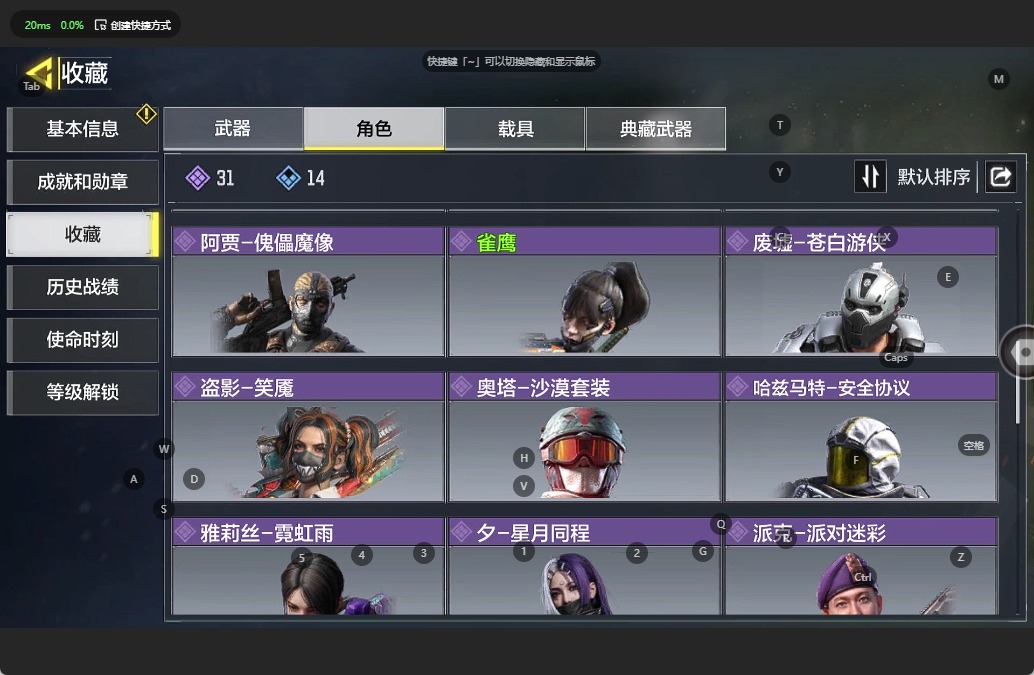Image resolution: width=1034 pixels, height=675 pixels.
Task: Click the purple diamond counter showing 31
Action: (x=210, y=178)
